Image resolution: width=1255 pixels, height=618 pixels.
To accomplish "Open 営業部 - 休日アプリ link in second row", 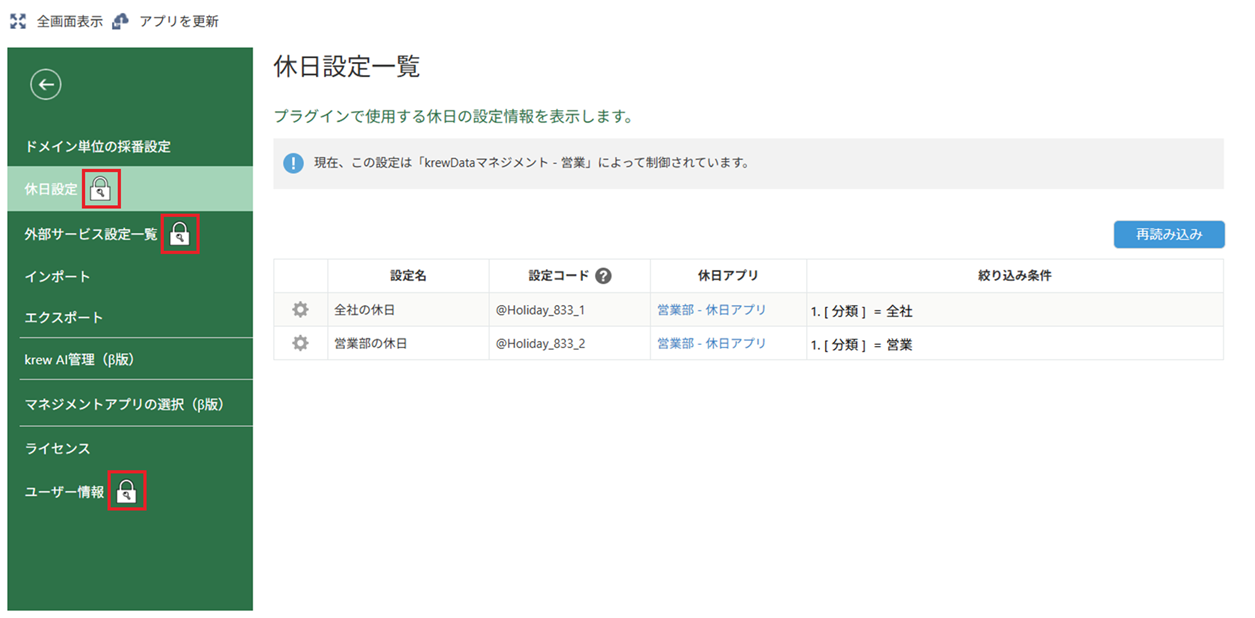I will click(711, 343).
